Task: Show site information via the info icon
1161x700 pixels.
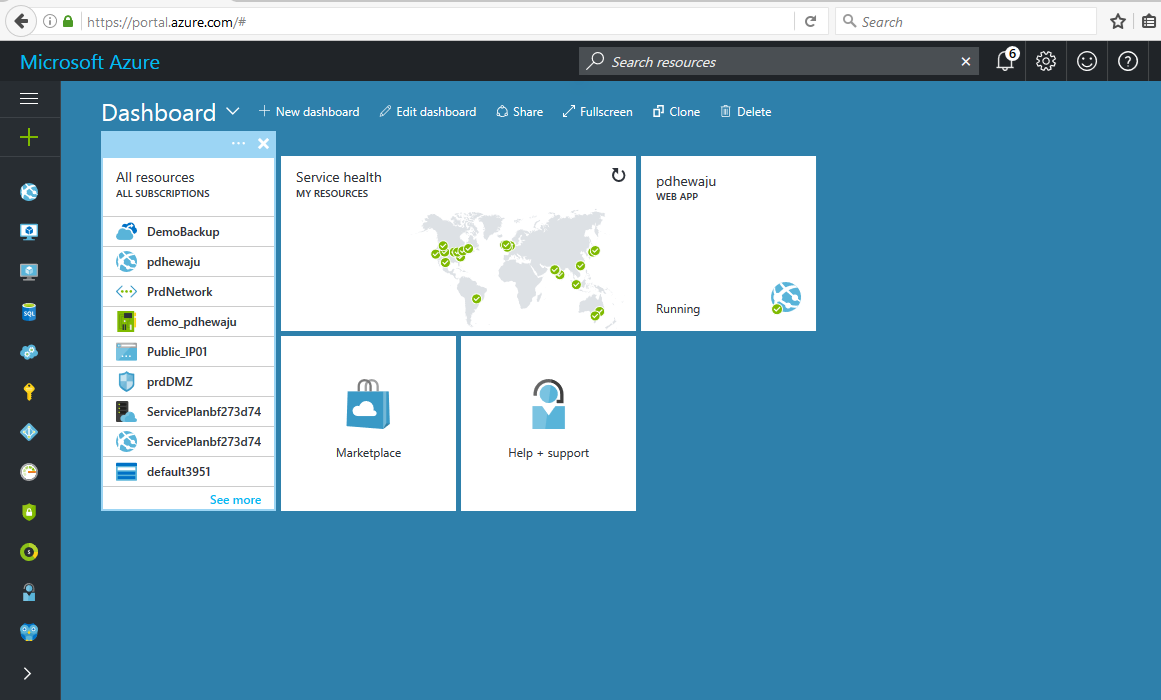Action: (50, 21)
